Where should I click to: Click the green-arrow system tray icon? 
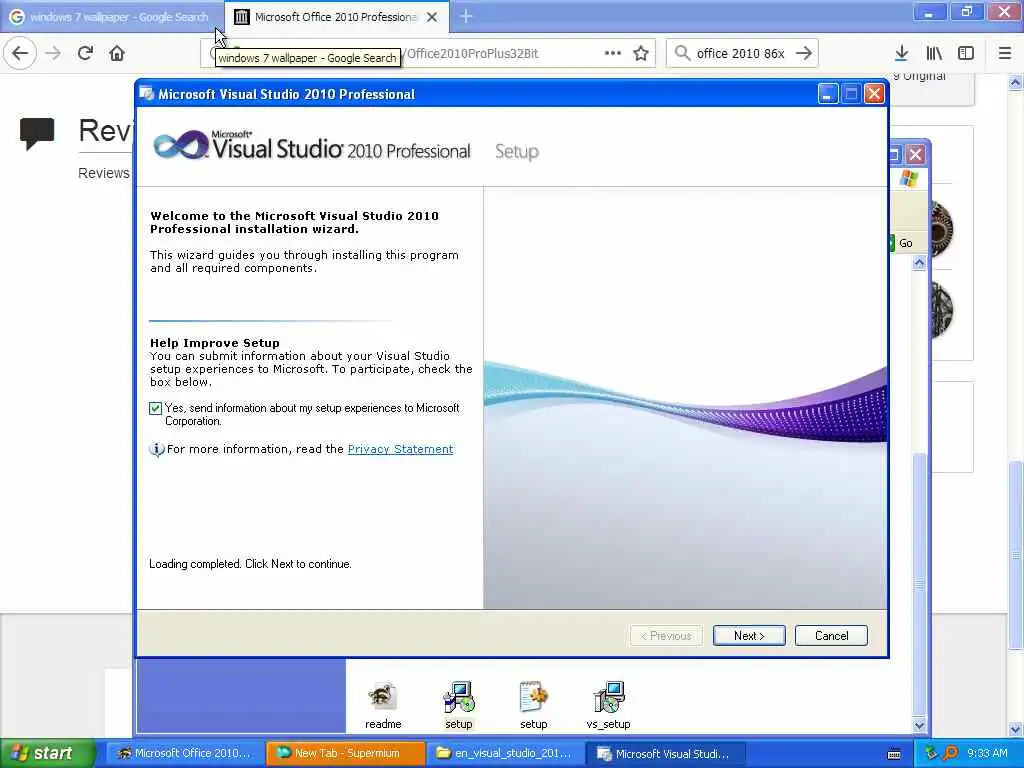point(931,753)
